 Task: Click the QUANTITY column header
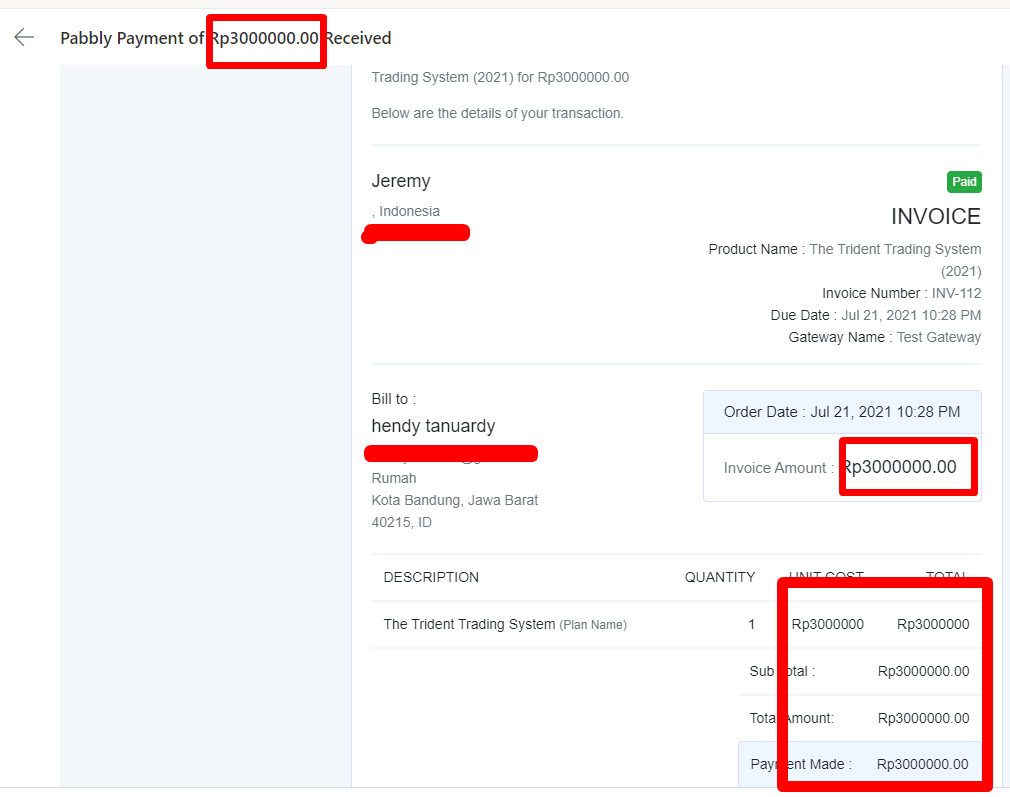pyautogui.click(x=719, y=577)
